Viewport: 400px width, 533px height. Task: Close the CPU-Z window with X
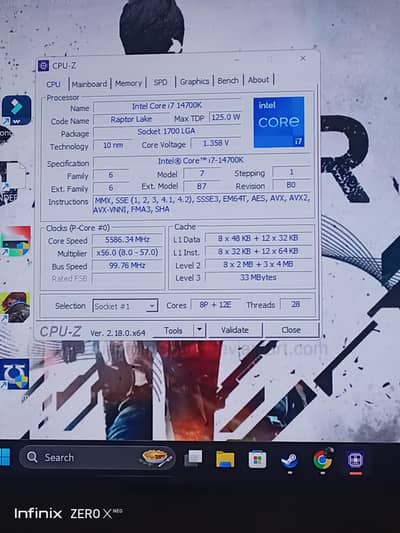(x=302, y=58)
